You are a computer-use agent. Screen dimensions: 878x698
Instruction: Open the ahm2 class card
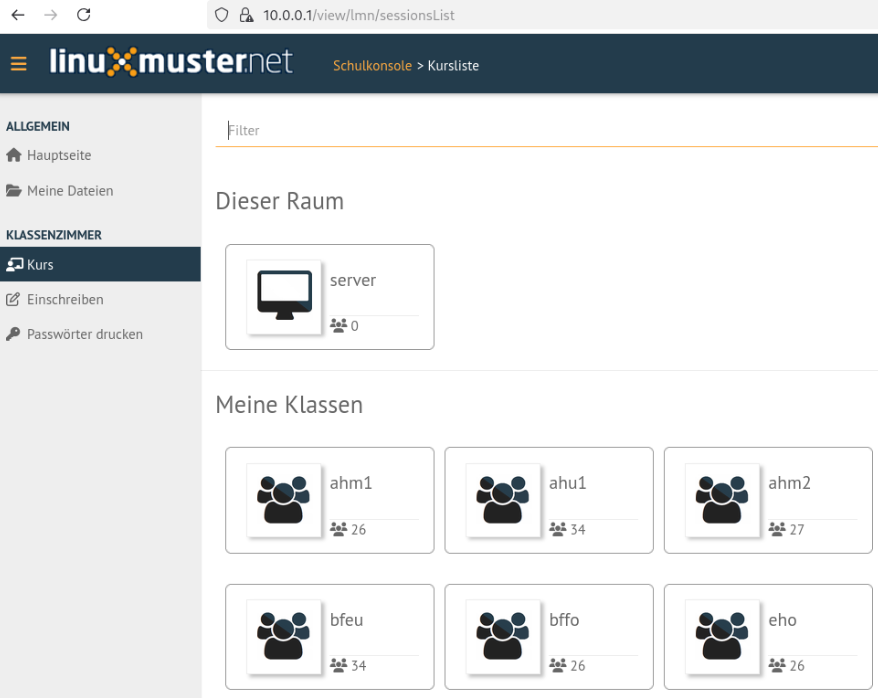coord(768,500)
